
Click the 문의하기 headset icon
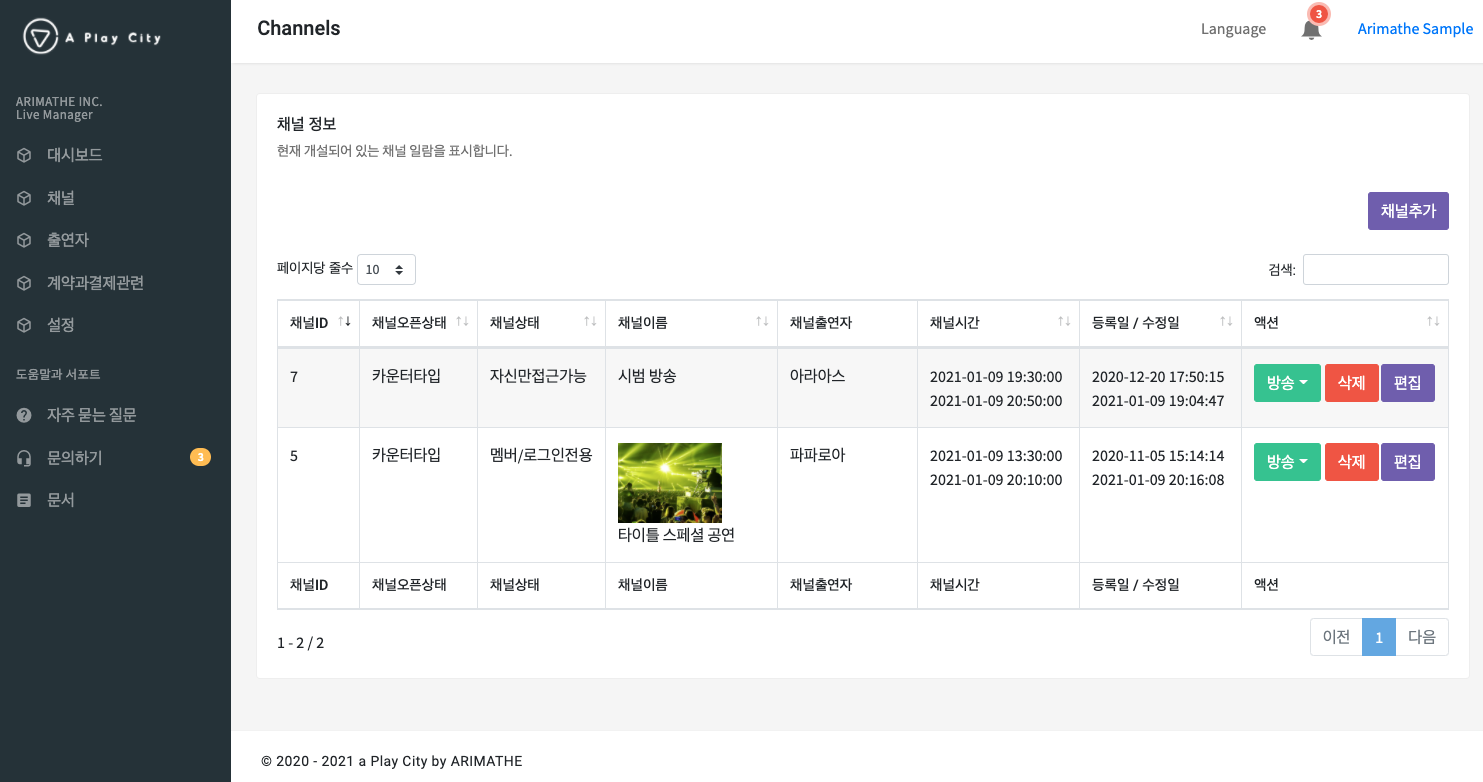click(24, 458)
